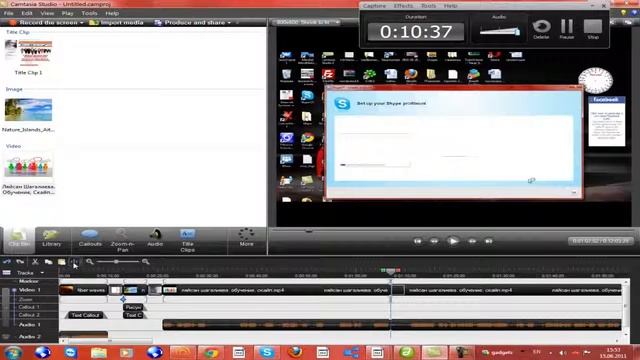Screen dimensions: 640x360
Task: Open the Callouts tab
Action: (x=90, y=239)
